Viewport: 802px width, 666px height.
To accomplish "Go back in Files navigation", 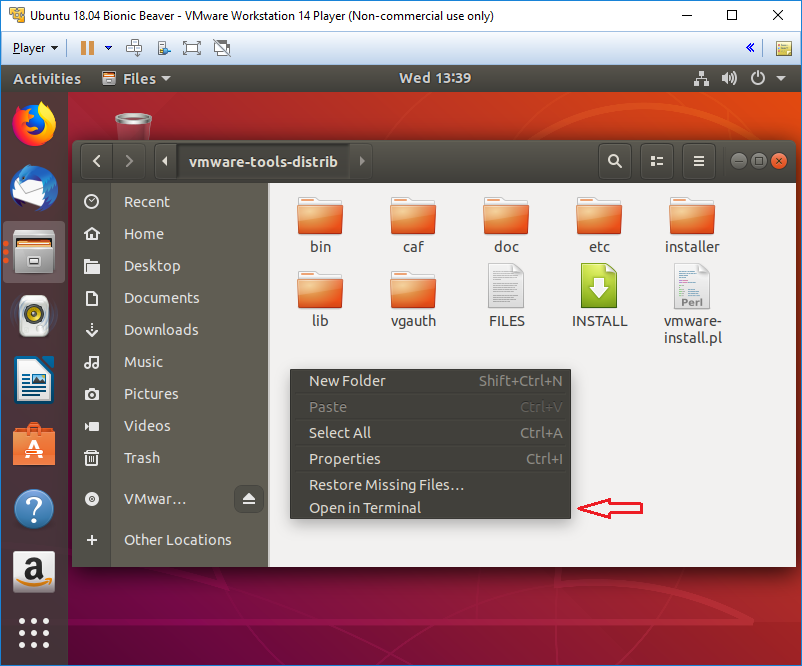I will tap(97, 162).
